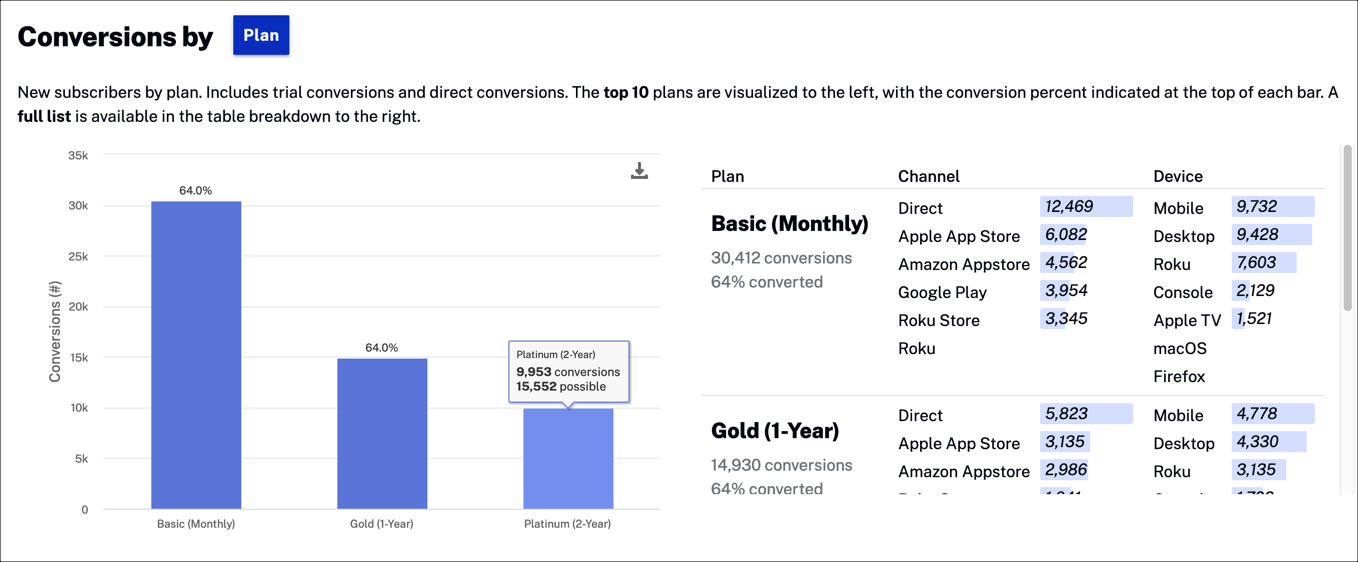
Task: Click the Platinum (2-Year) bar
Action: [568, 458]
